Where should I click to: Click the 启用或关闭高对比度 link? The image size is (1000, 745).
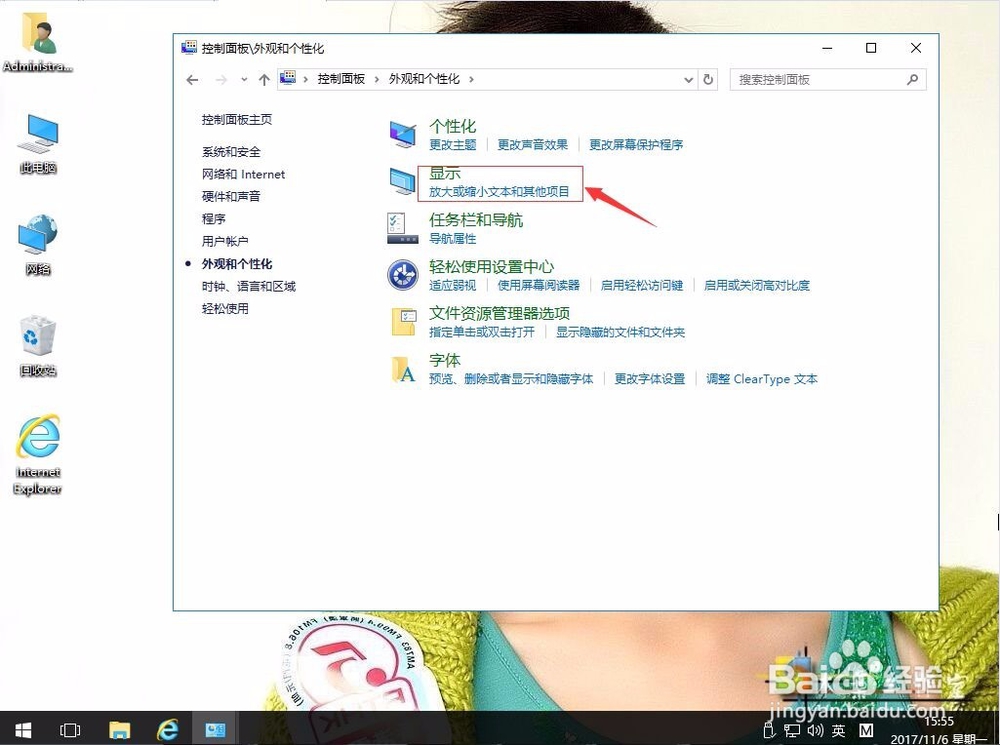point(756,285)
